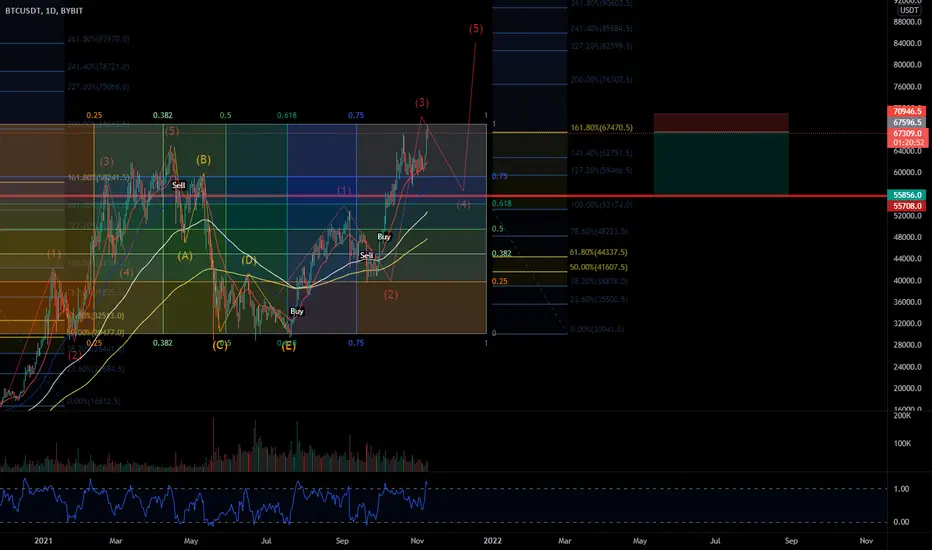This screenshot has width=932, height=550.
Task: Select the short position's red stop-loss zone
Action: [x=721, y=122]
